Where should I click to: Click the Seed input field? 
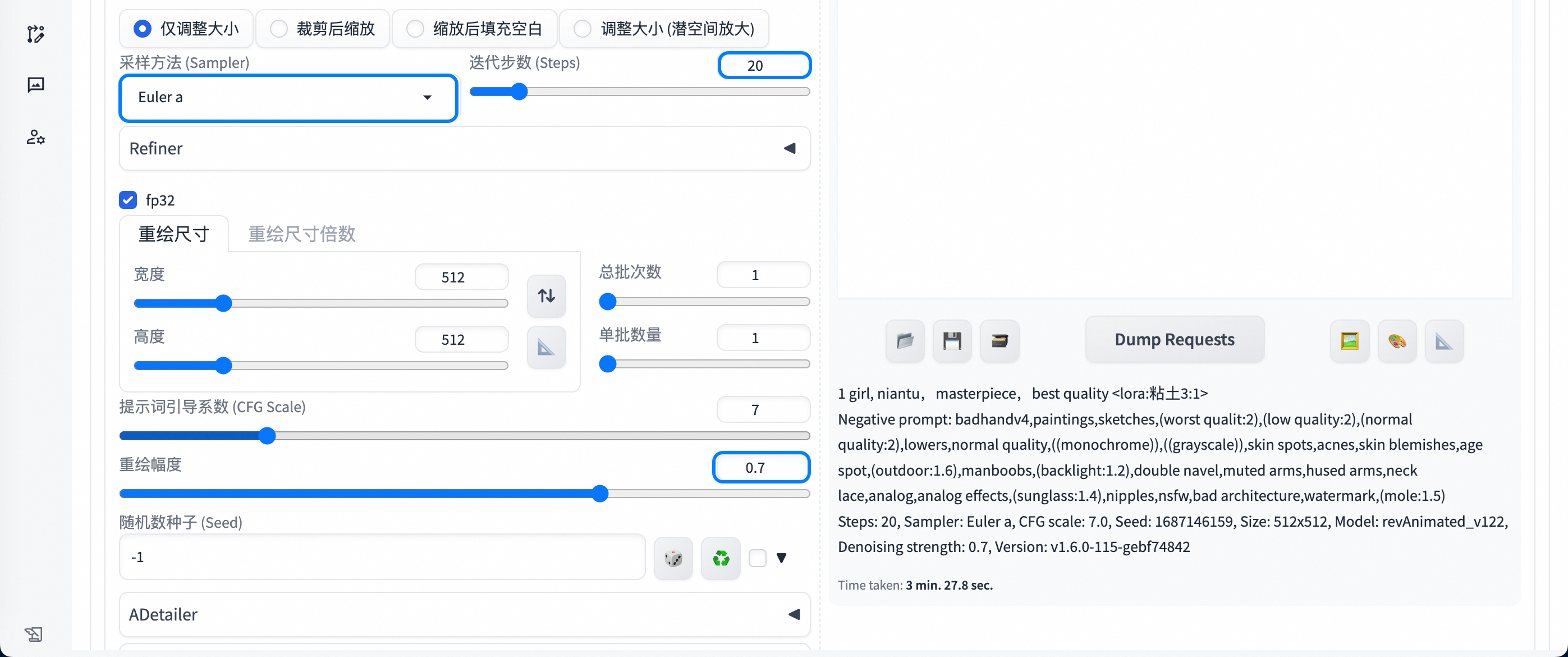click(382, 556)
